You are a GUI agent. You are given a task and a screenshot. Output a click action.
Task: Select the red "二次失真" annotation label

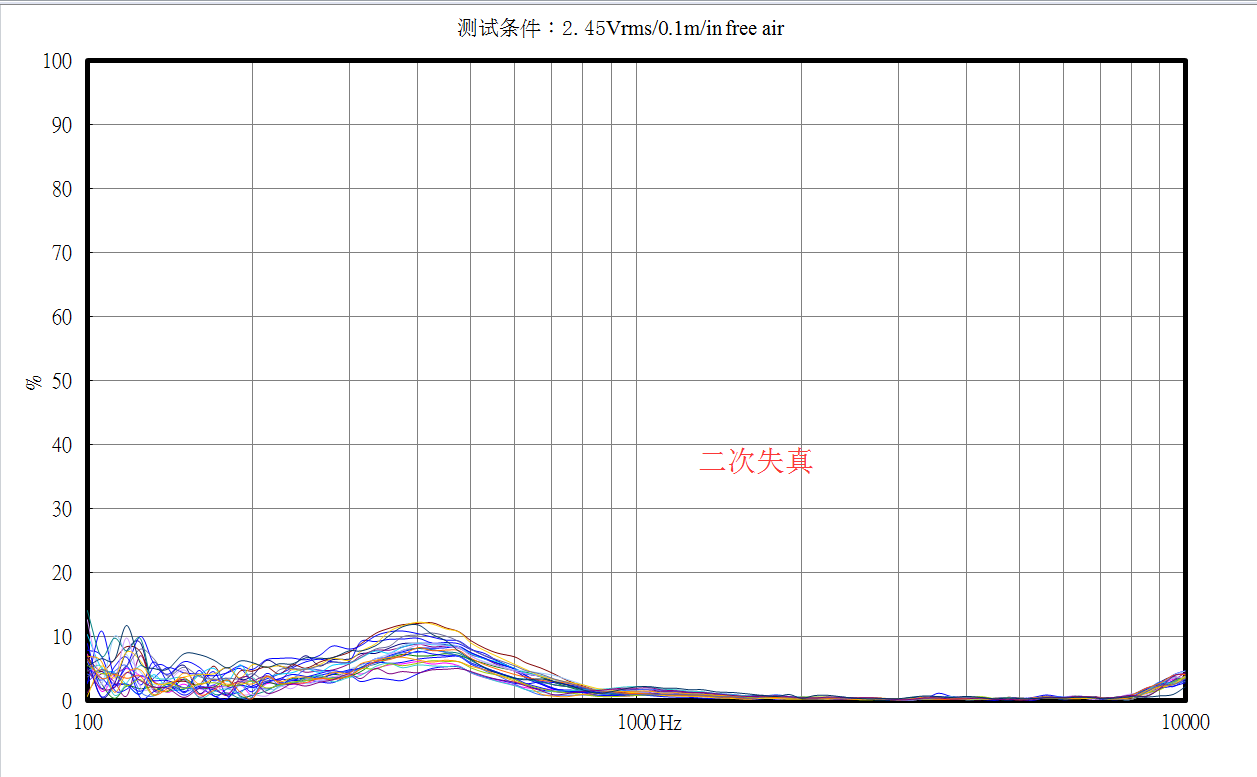(755, 461)
